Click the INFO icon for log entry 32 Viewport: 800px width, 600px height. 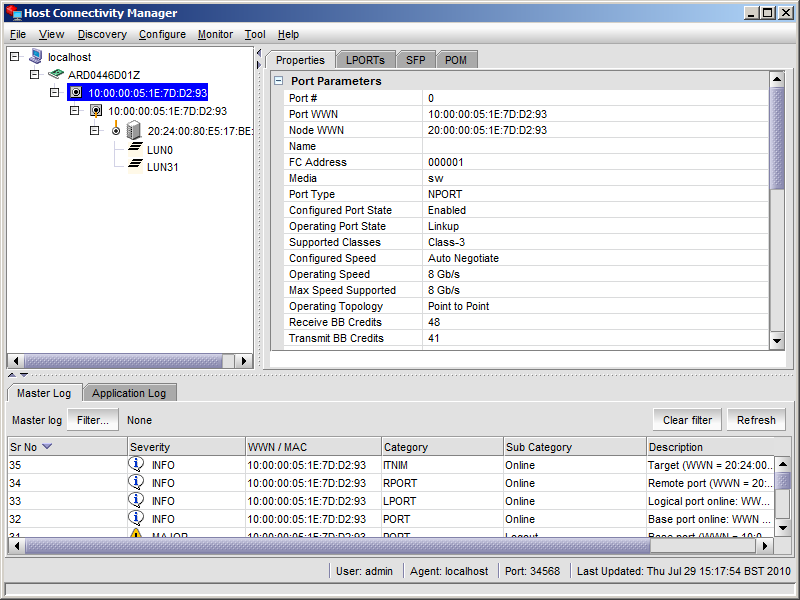[136, 518]
